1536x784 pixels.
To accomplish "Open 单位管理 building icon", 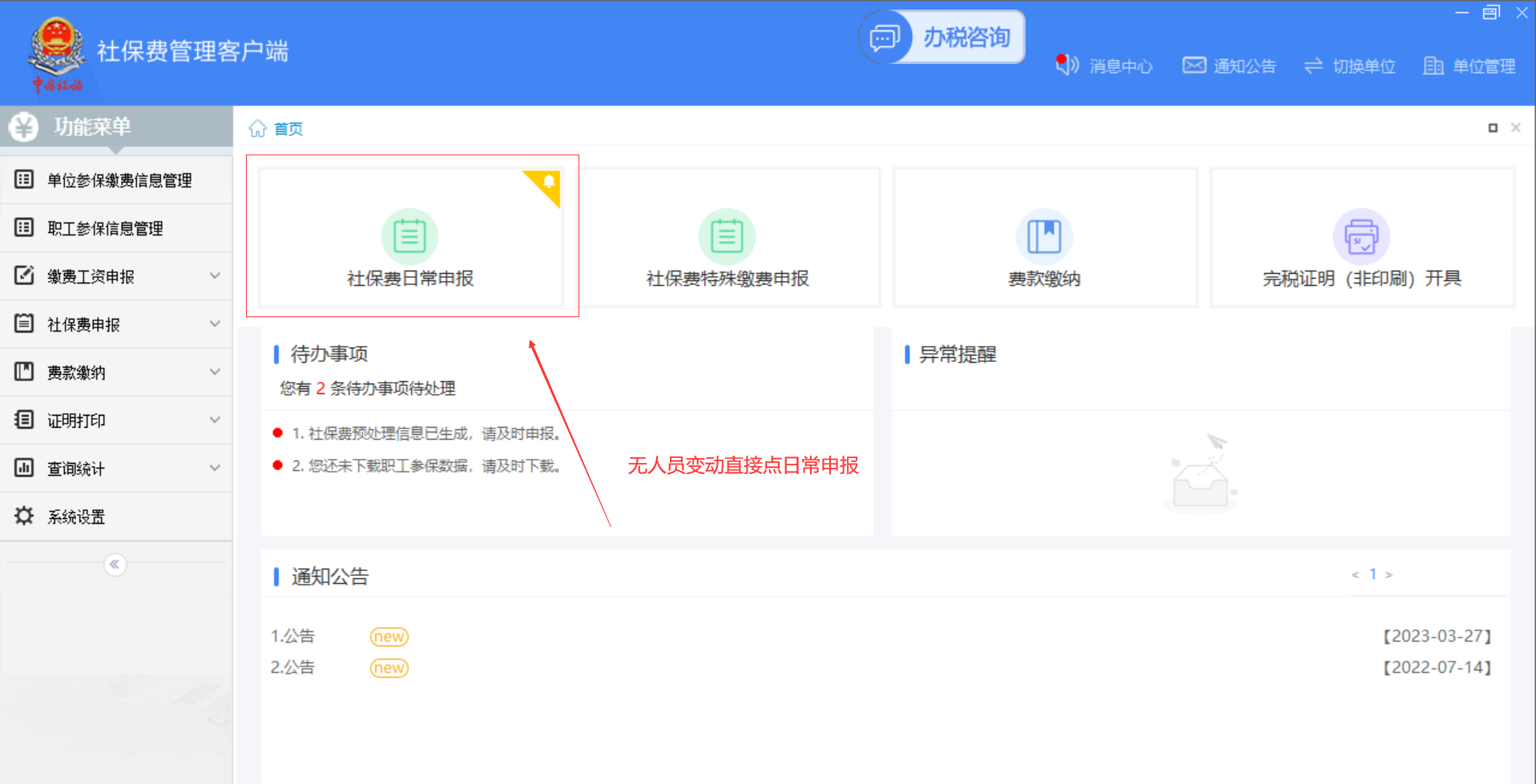I will tap(1433, 66).
